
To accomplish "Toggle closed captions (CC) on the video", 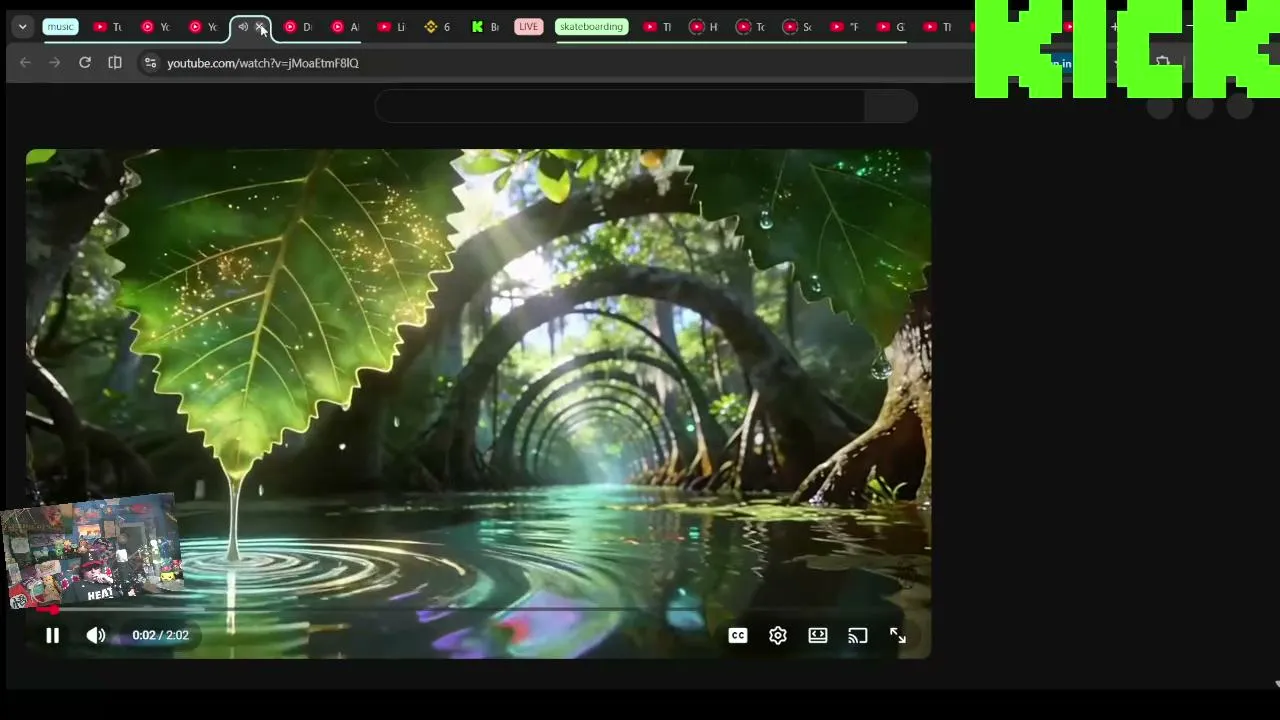I will coord(738,635).
